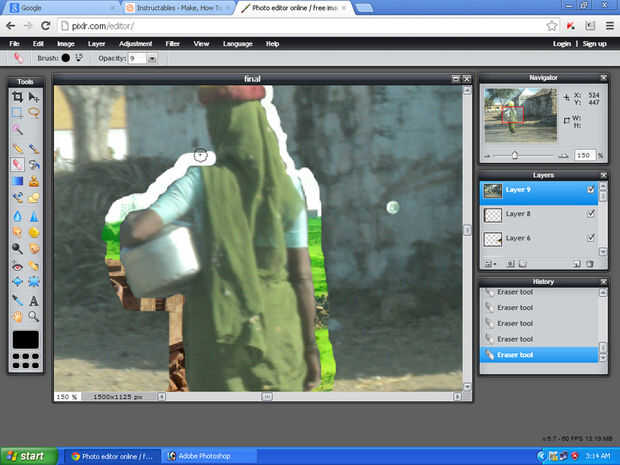
Task: Click the Login link
Action: [562, 43]
